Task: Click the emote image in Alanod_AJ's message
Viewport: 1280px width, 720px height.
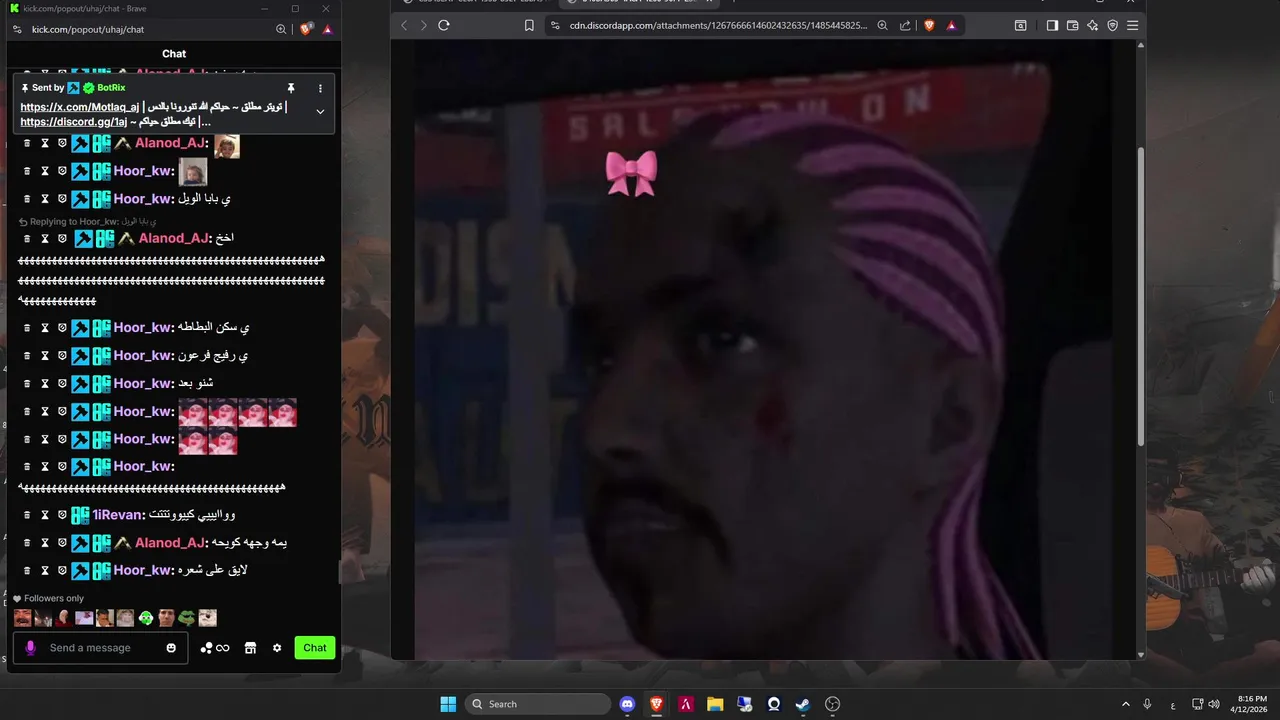Action: 227,146
